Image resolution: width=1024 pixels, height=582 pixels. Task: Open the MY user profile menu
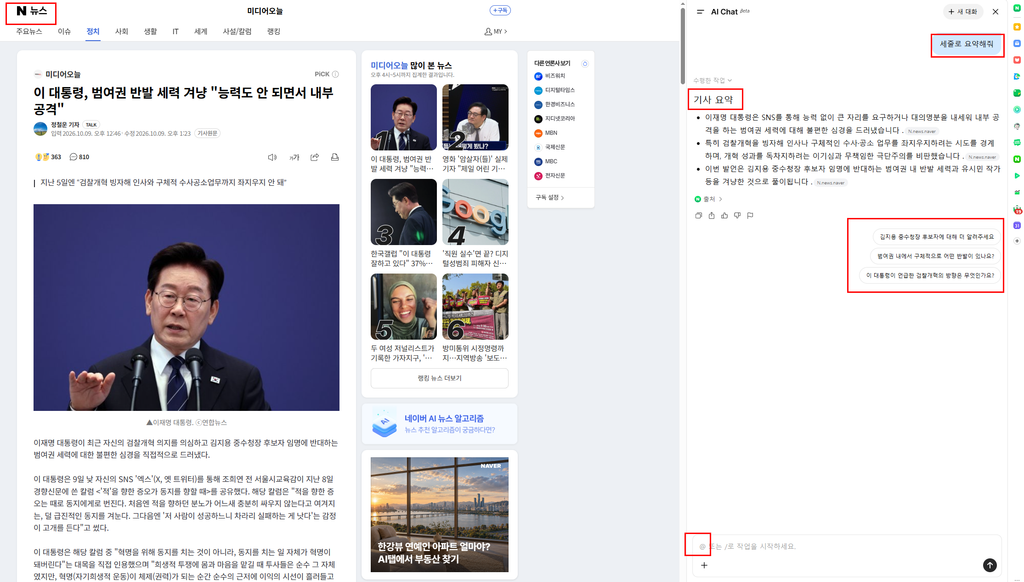tap(496, 31)
